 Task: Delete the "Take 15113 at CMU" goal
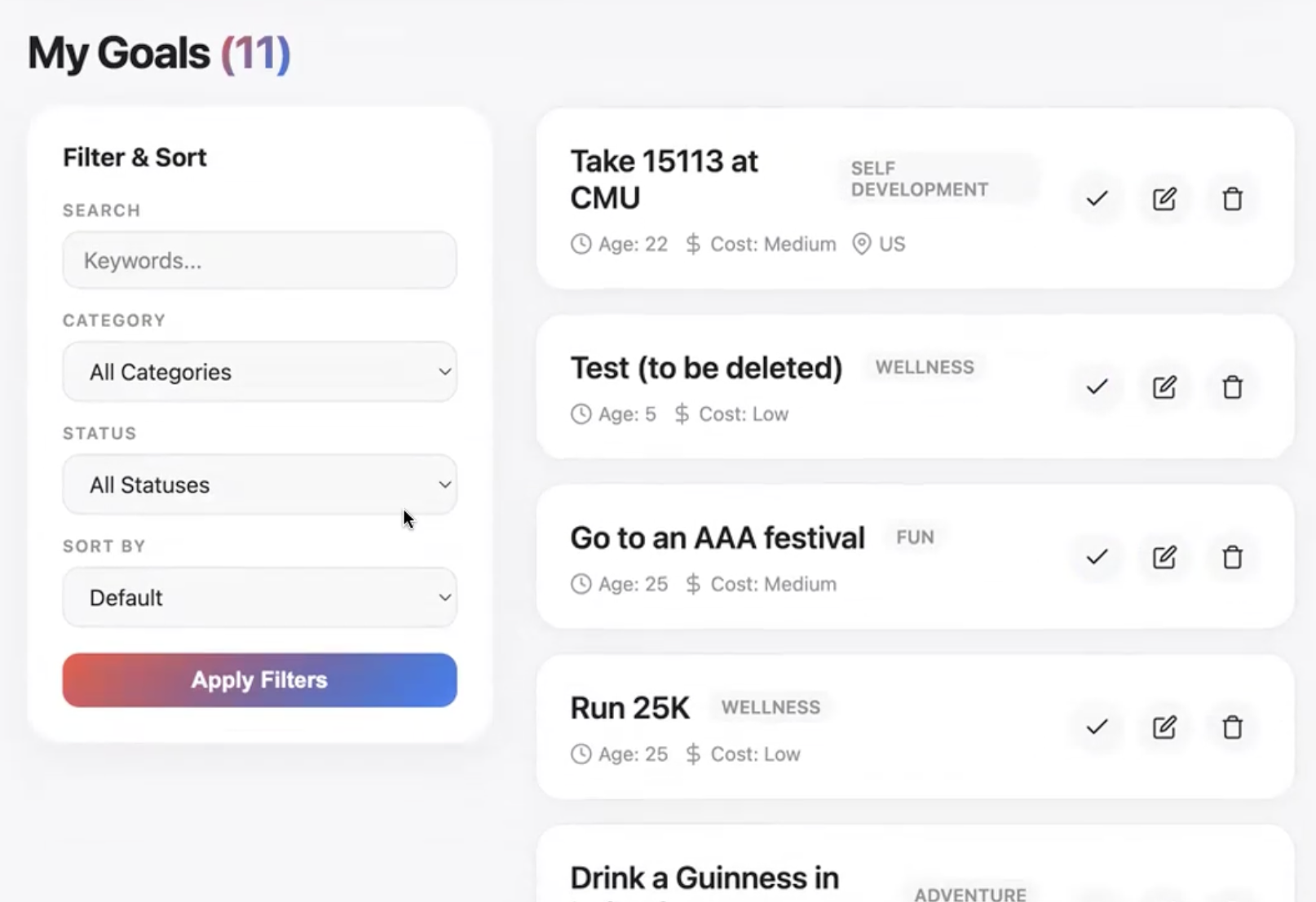click(1232, 198)
